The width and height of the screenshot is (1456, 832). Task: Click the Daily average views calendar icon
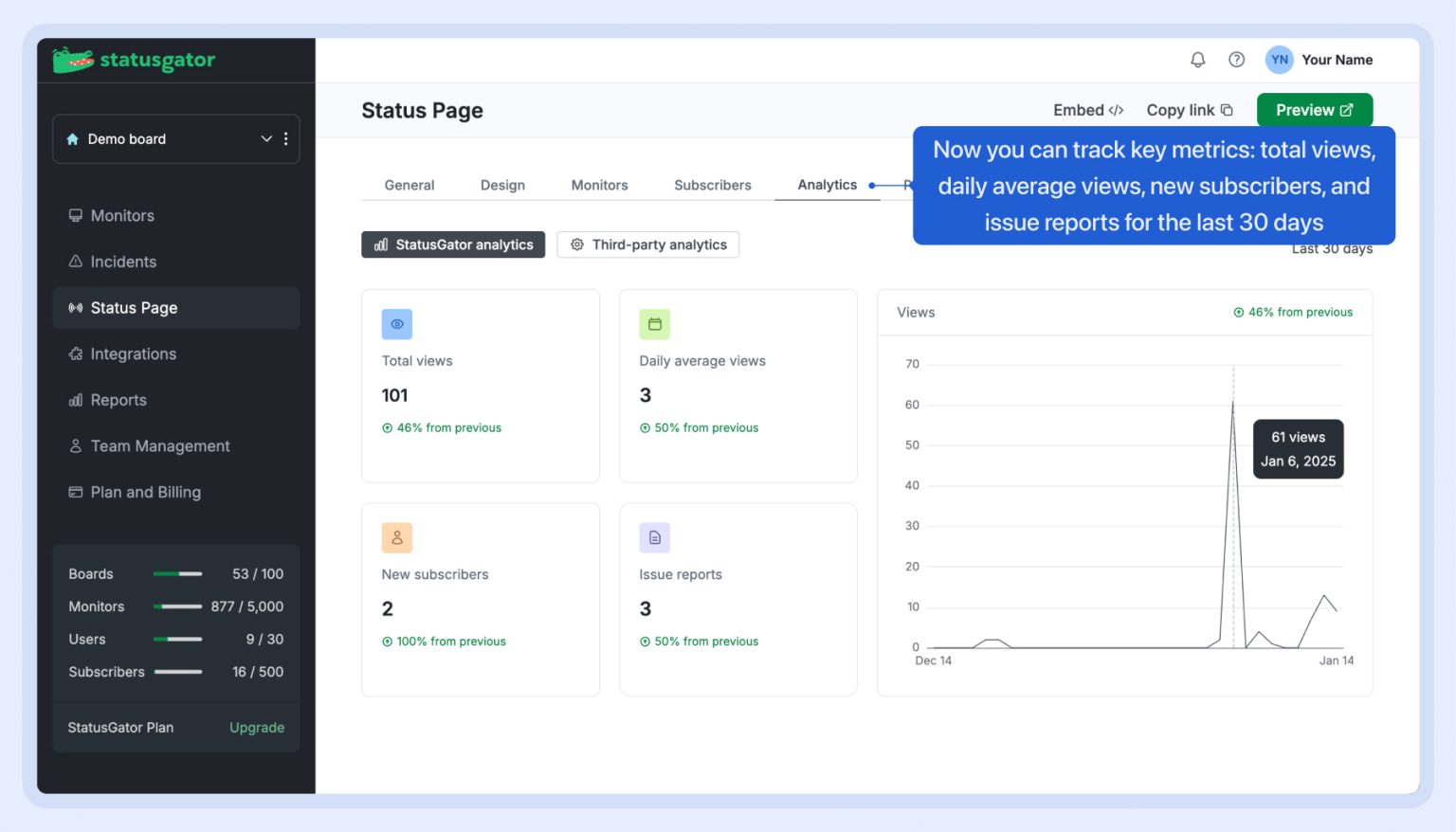655,324
